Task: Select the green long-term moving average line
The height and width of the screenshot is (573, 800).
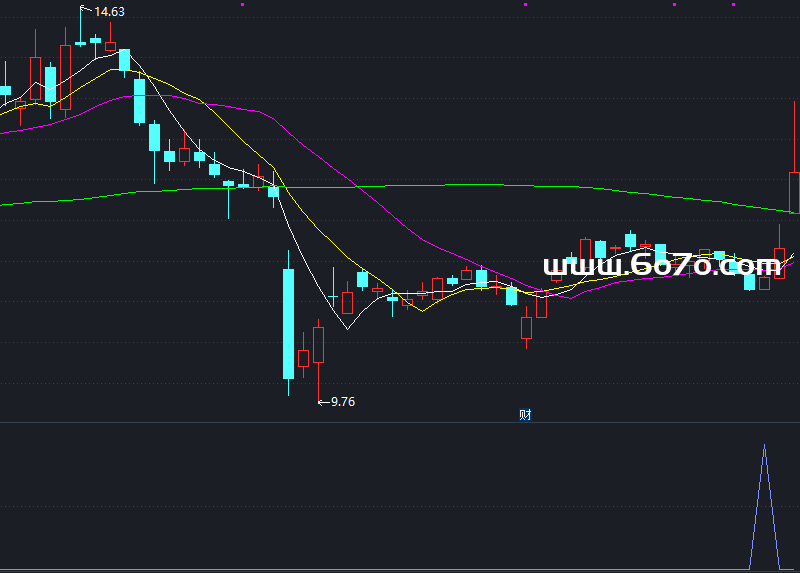Action: coord(450,185)
